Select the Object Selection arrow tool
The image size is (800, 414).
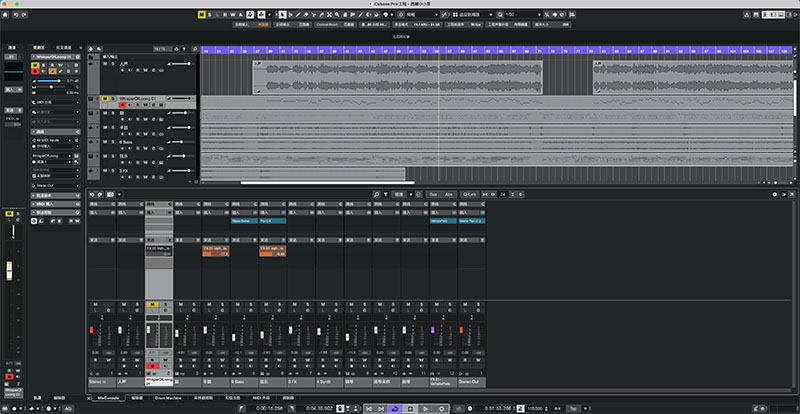[282, 15]
